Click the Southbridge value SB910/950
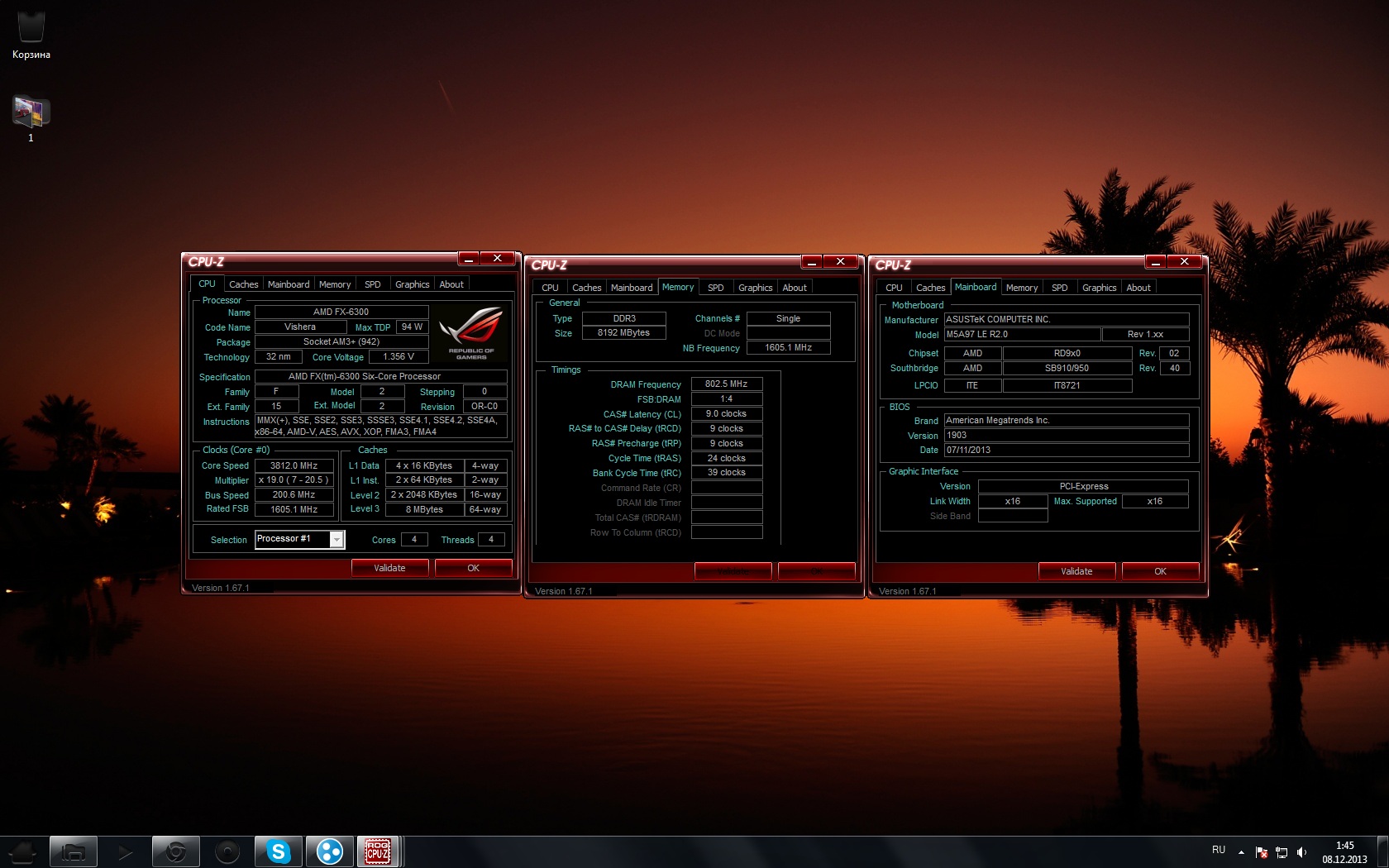Screen dimensions: 1389x868 click(x=1067, y=368)
